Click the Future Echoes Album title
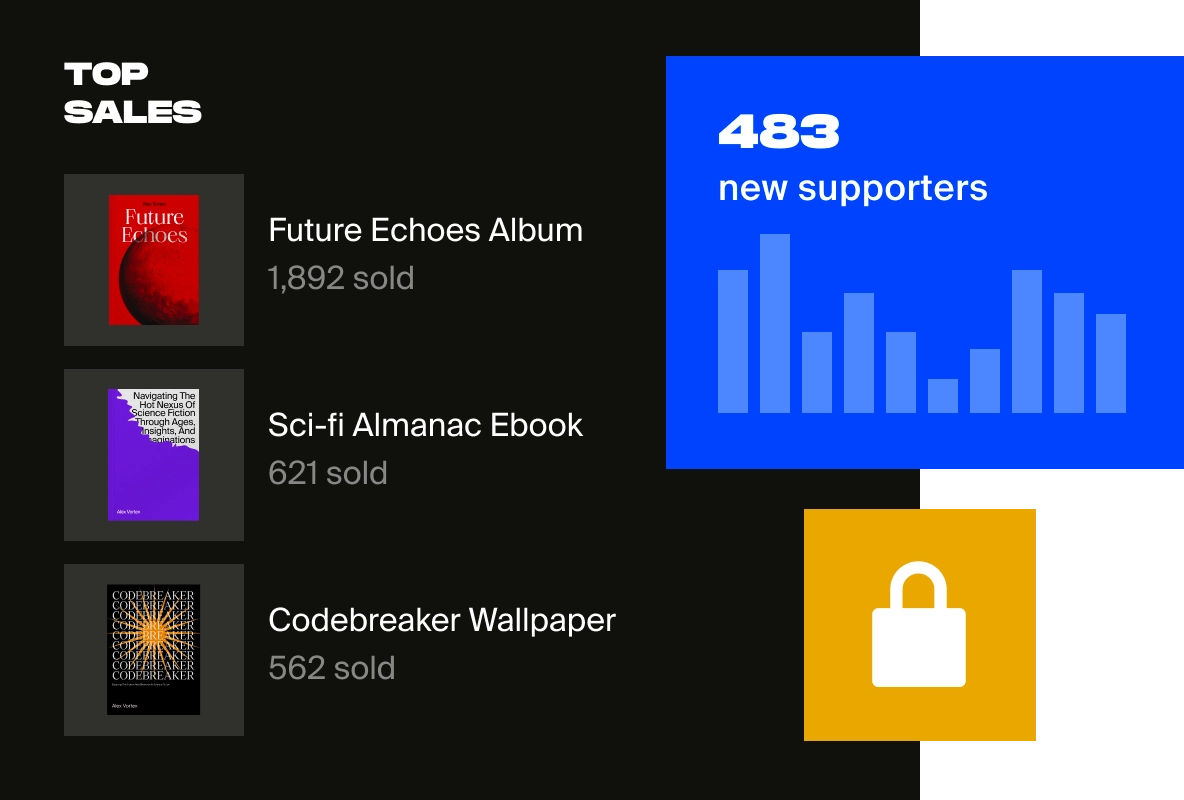The width and height of the screenshot is (1184, 800). pos(425,230)
